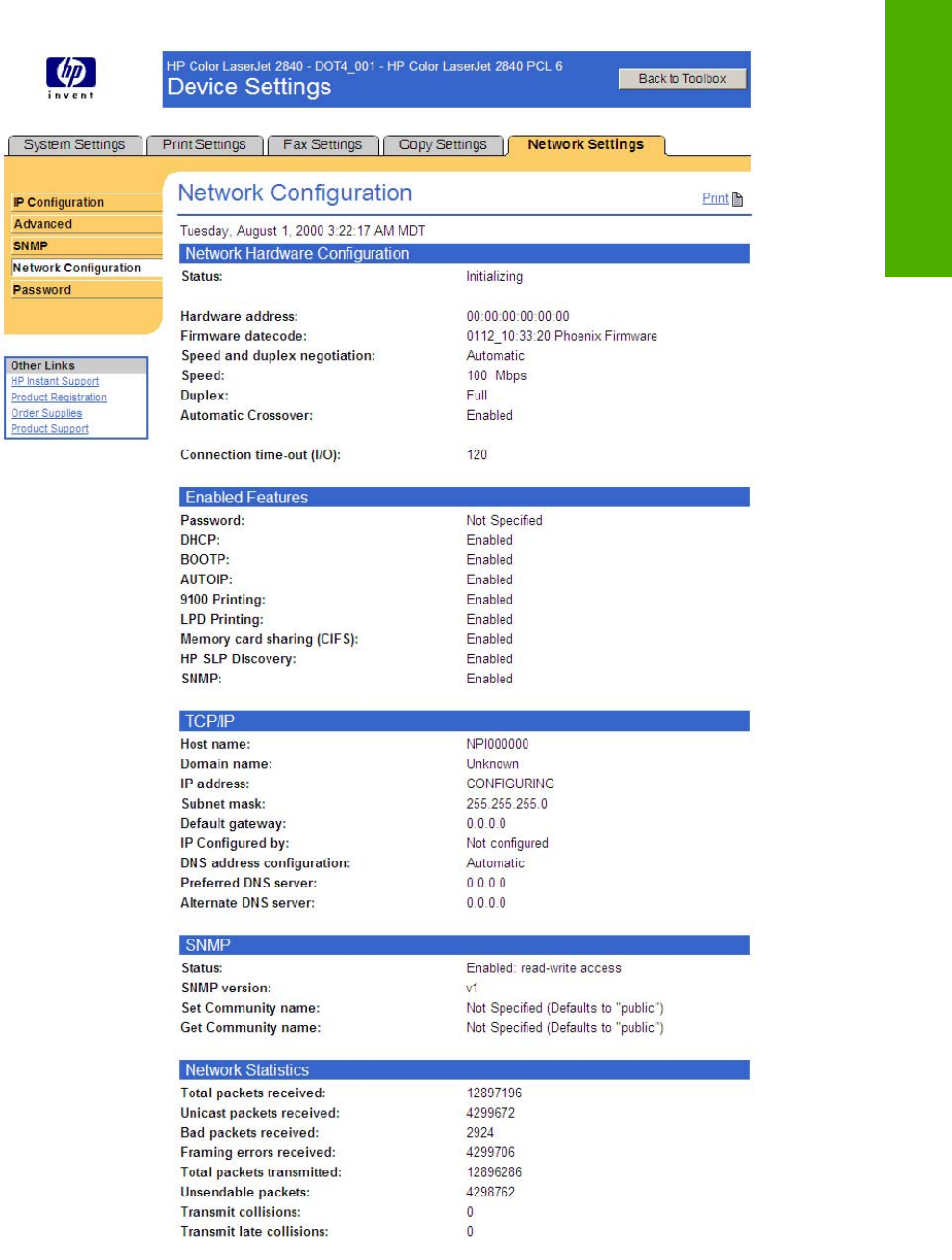
Task: Click Connection time-out value 120
Action: [x=476, y=454]
